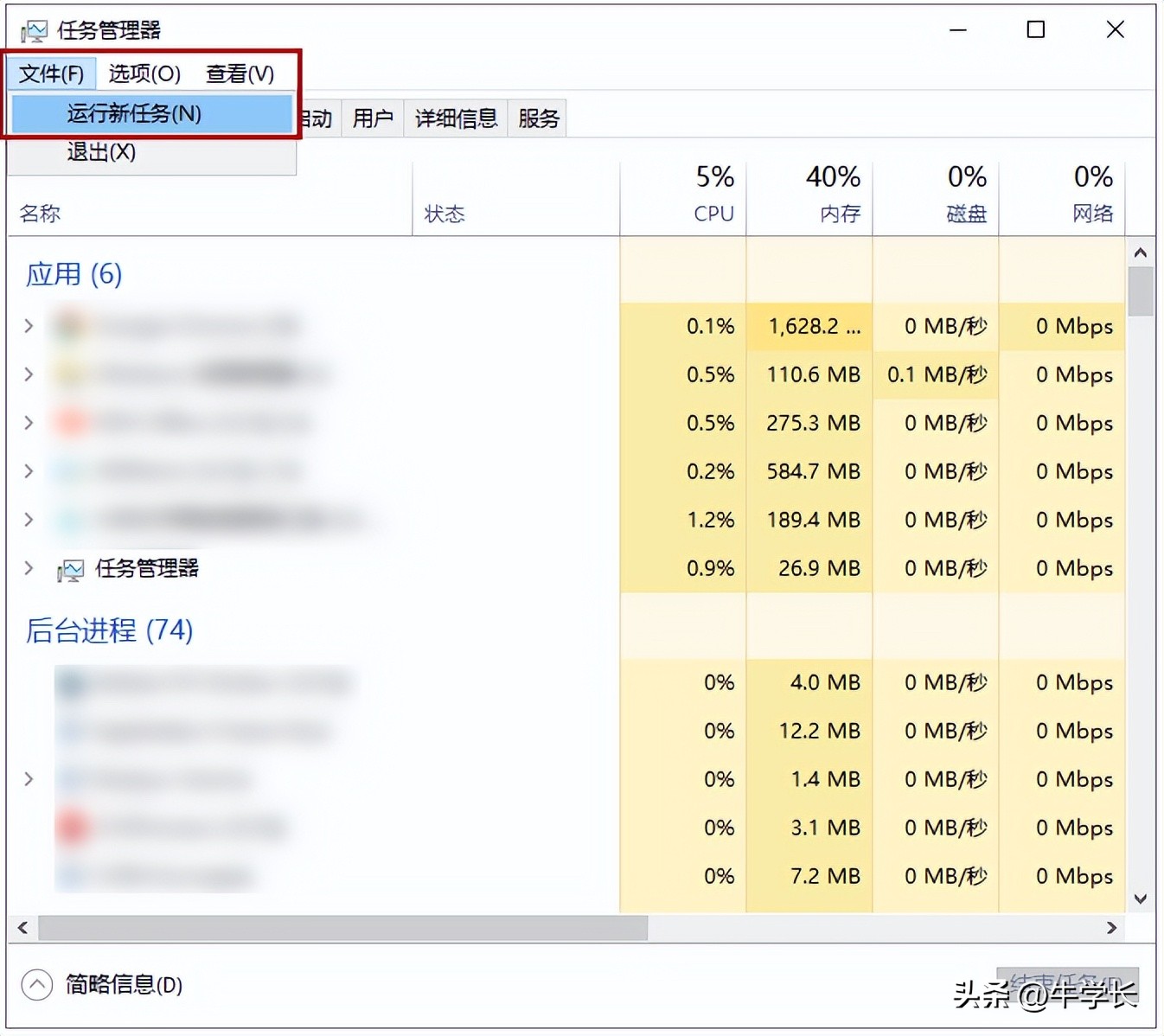This screenshot has width=1164, height=1036.
Task: Click the 简略信息(D) link text
Action: tap(124, 984)
